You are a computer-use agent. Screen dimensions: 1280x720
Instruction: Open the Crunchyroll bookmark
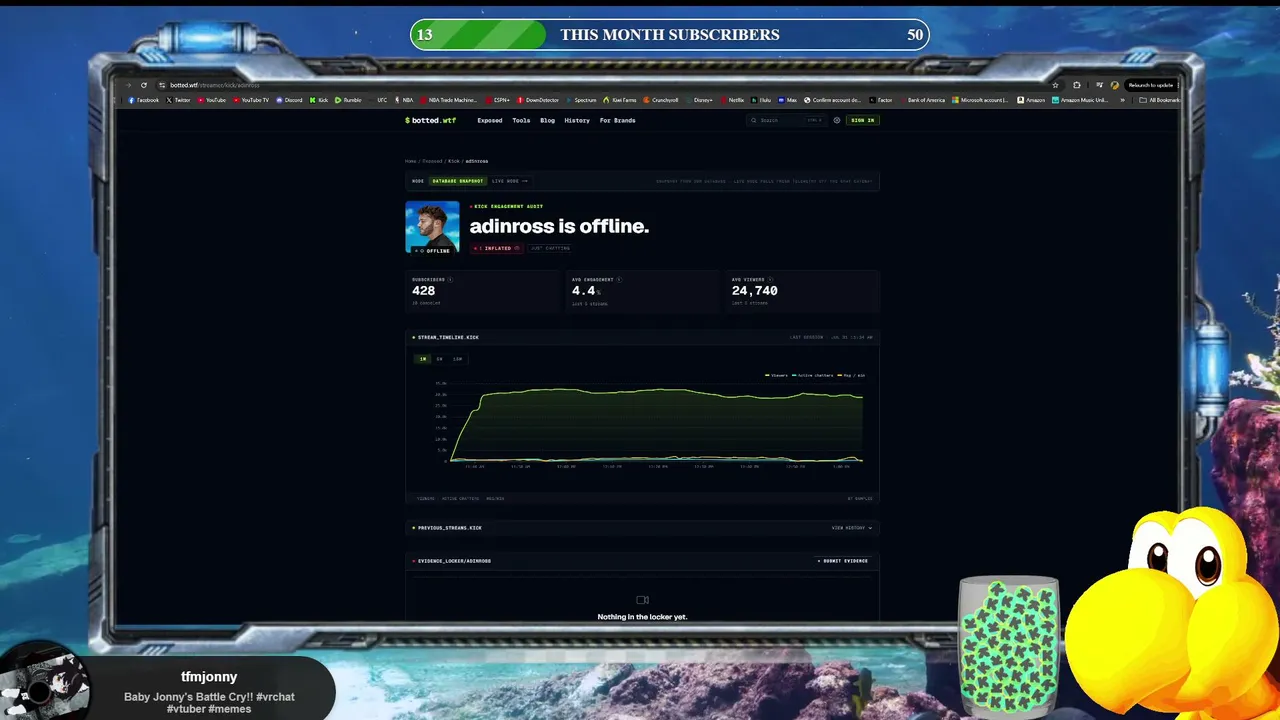(661, 100)
